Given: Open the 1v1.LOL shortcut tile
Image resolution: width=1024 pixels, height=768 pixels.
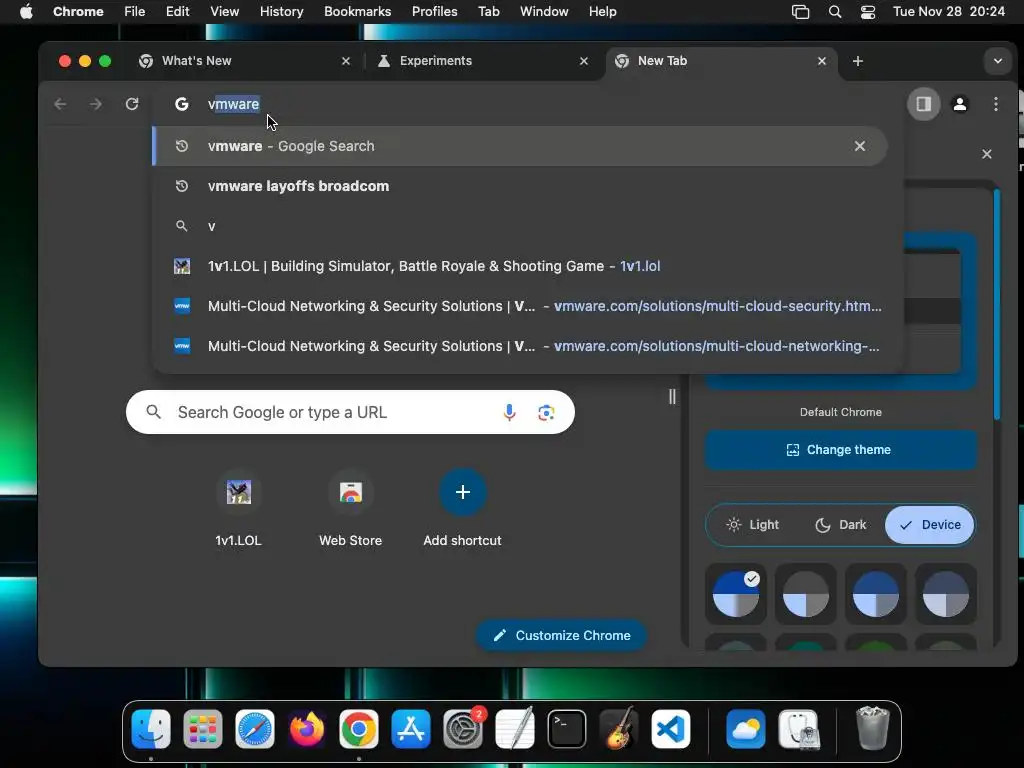Looking at the screenshot, I should point(238,508).
